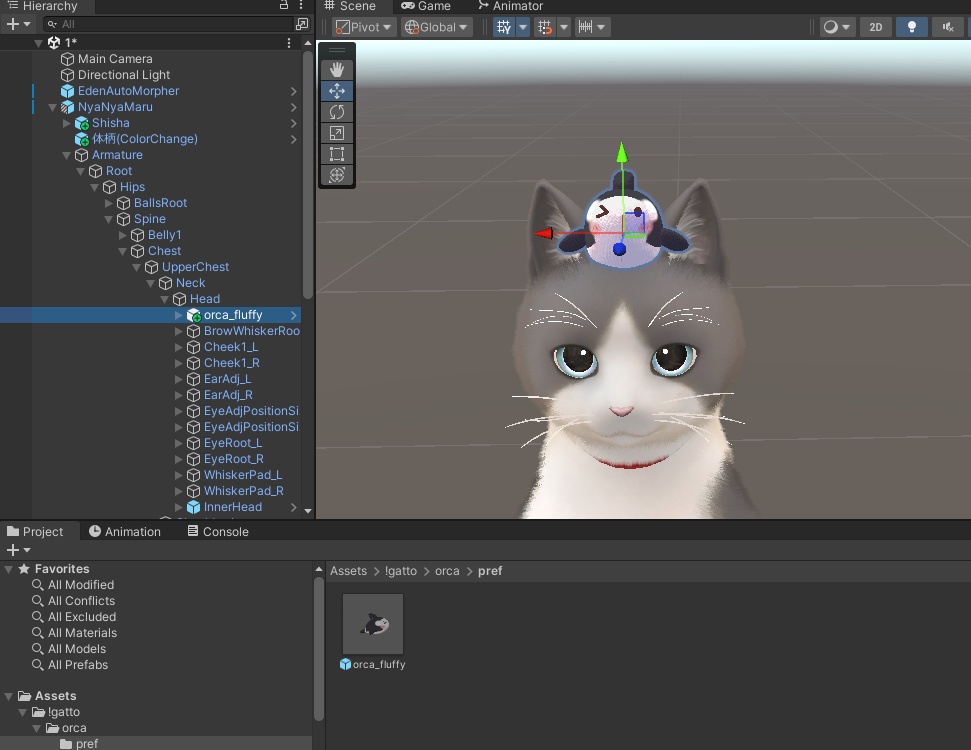Click Hierarchy scrollbar down arrow

[308, 512]
